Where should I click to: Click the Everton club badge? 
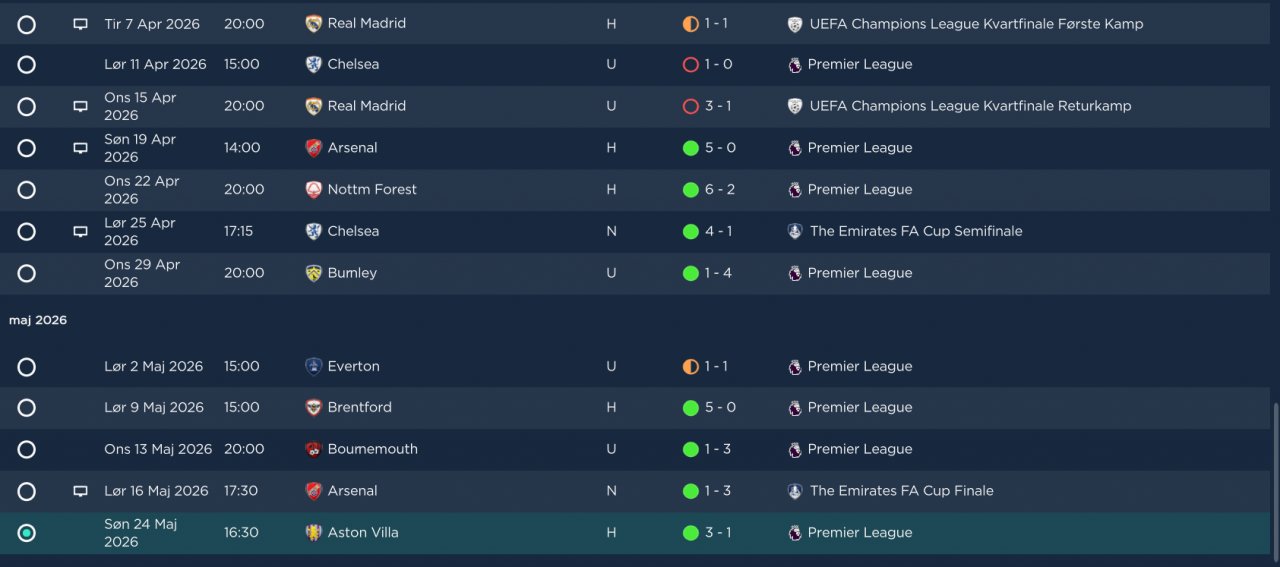pos(314,366)
